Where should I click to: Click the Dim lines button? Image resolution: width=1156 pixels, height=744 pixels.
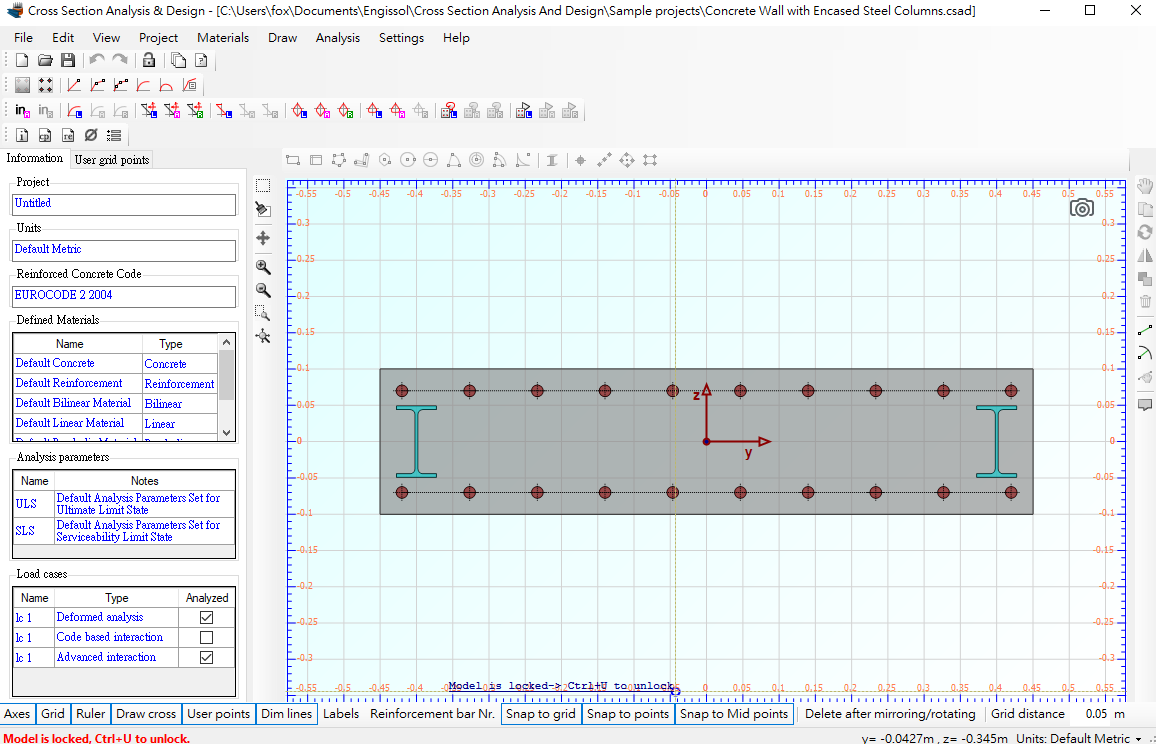287,714
